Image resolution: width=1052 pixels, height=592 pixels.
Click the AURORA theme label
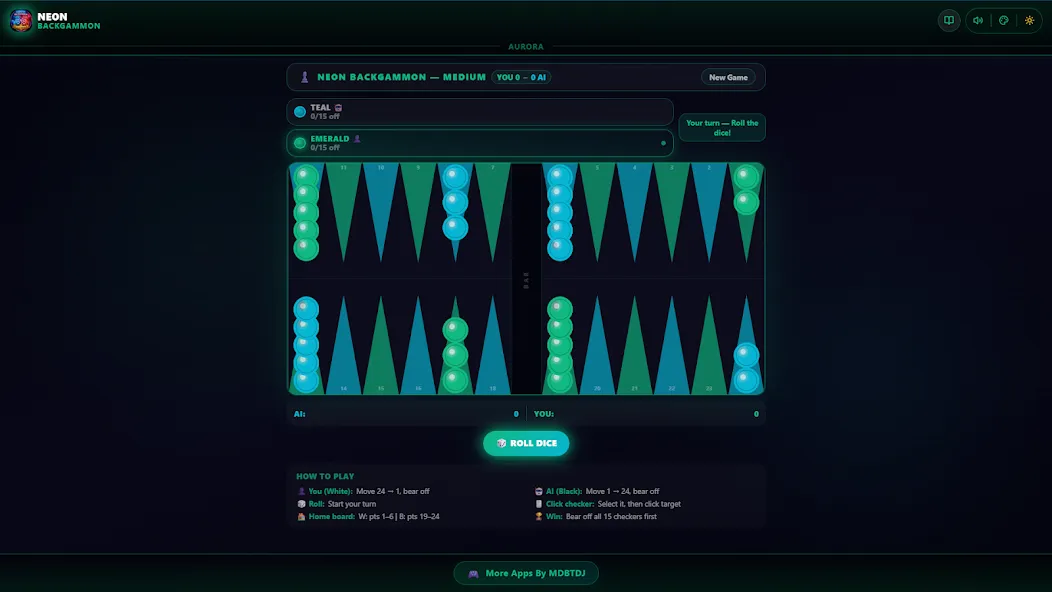526,47
